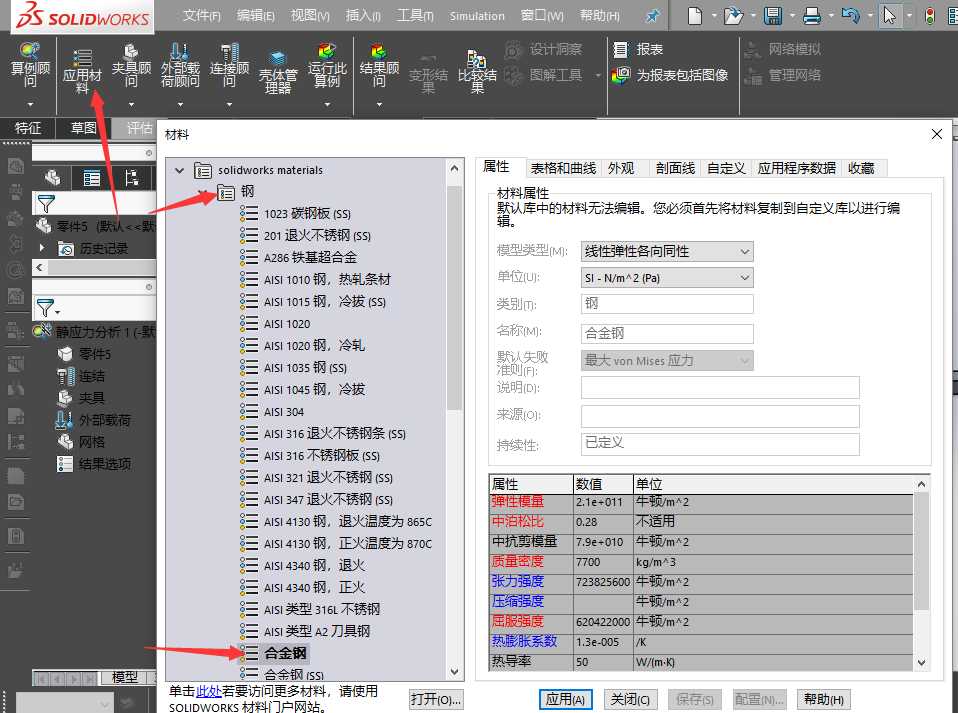Open the Simulation menu
The width and height of the screenshot is (958, 713).
(x=477, y=16)
